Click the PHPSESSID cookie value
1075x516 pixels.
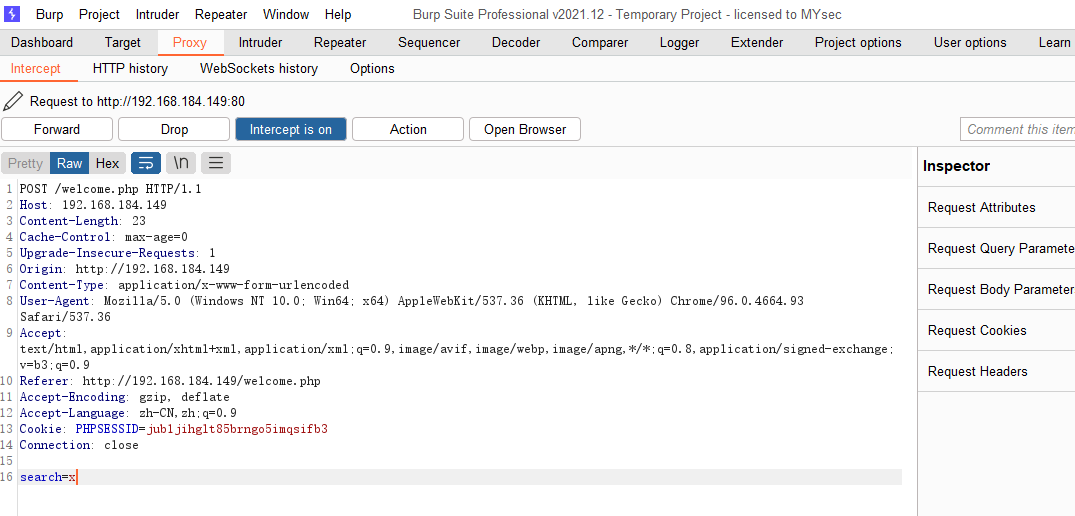[x=237, y=429]
